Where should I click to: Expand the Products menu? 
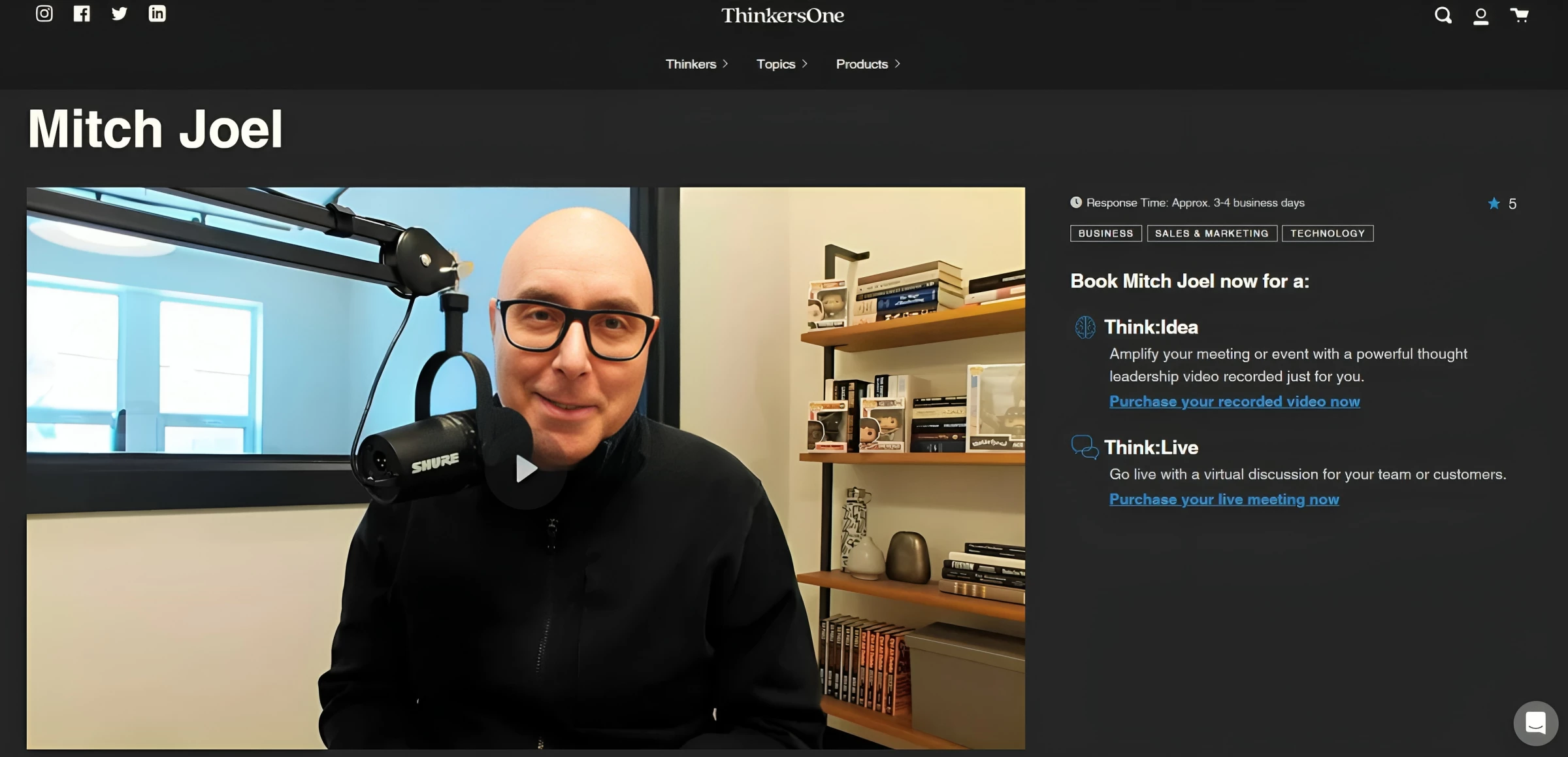coord(868,64)
